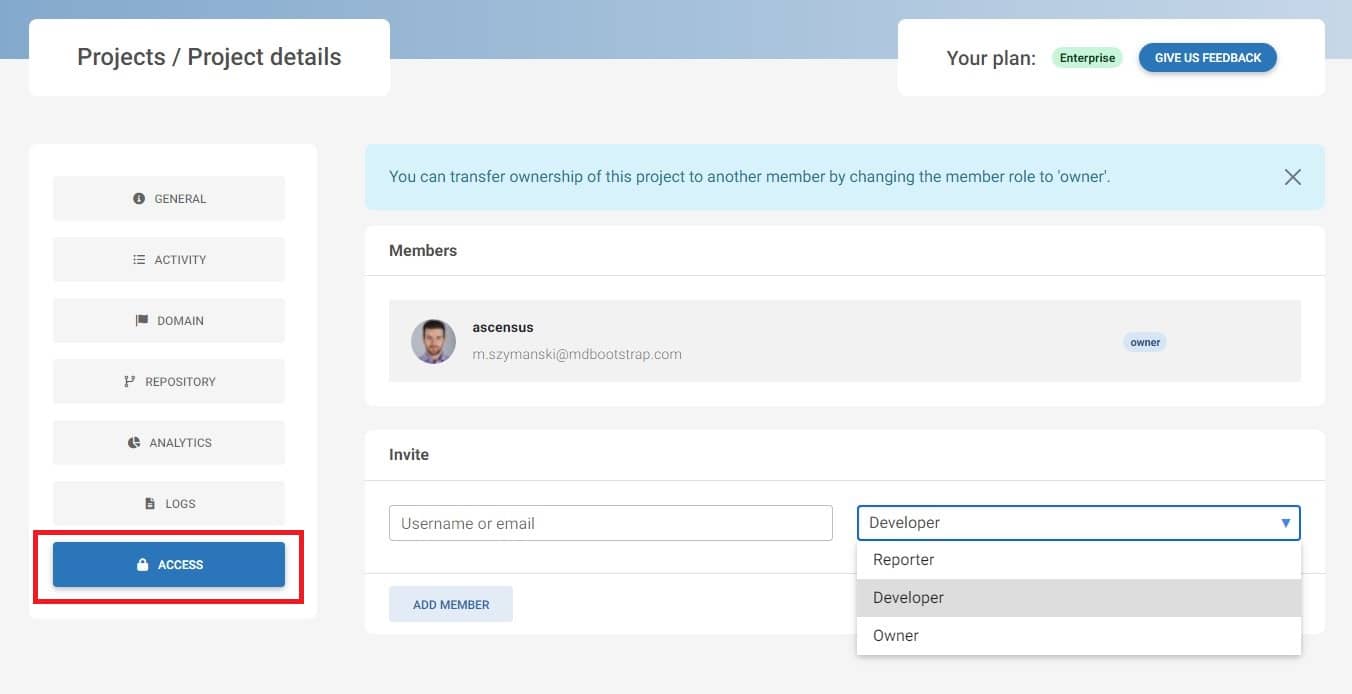Viewport: 1352px width, 694px height.
Task: Click the ascensus member avatar
Action: coord(433,341)
